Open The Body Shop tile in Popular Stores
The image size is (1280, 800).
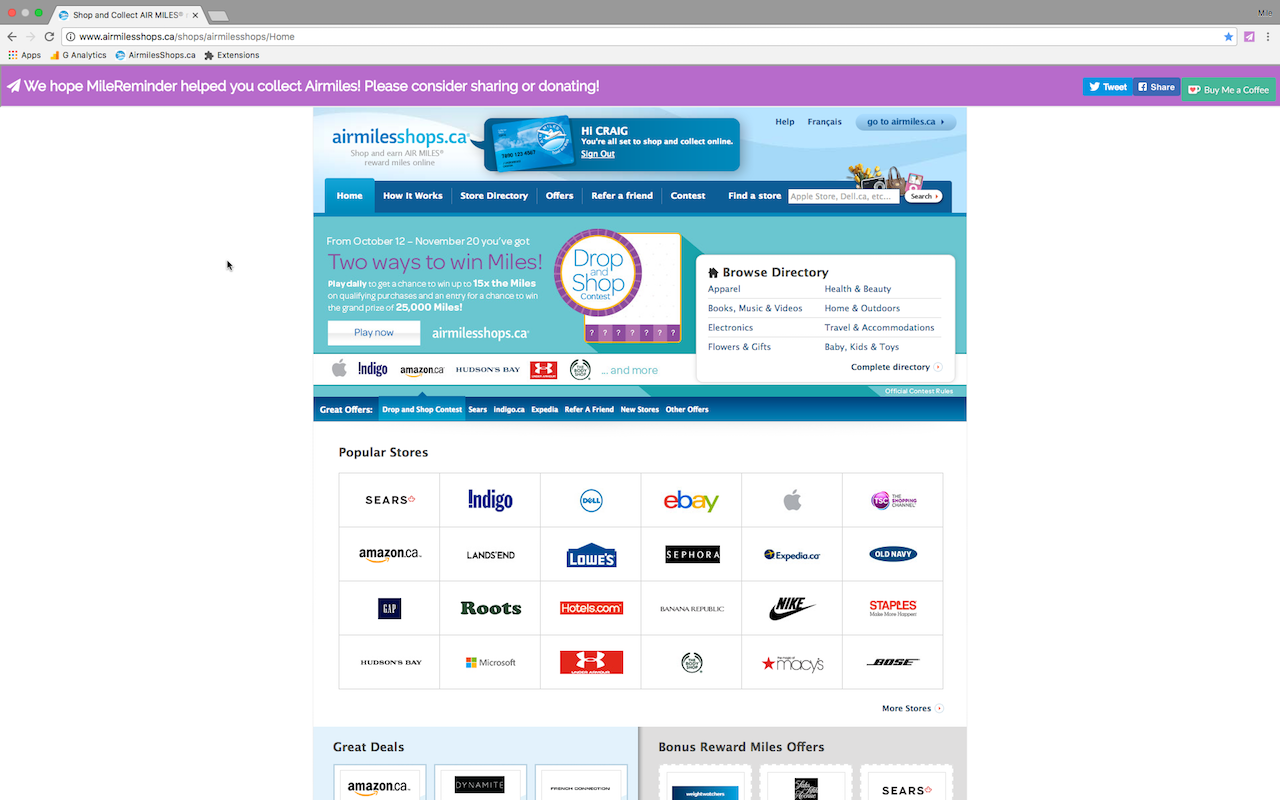[691, 662]
